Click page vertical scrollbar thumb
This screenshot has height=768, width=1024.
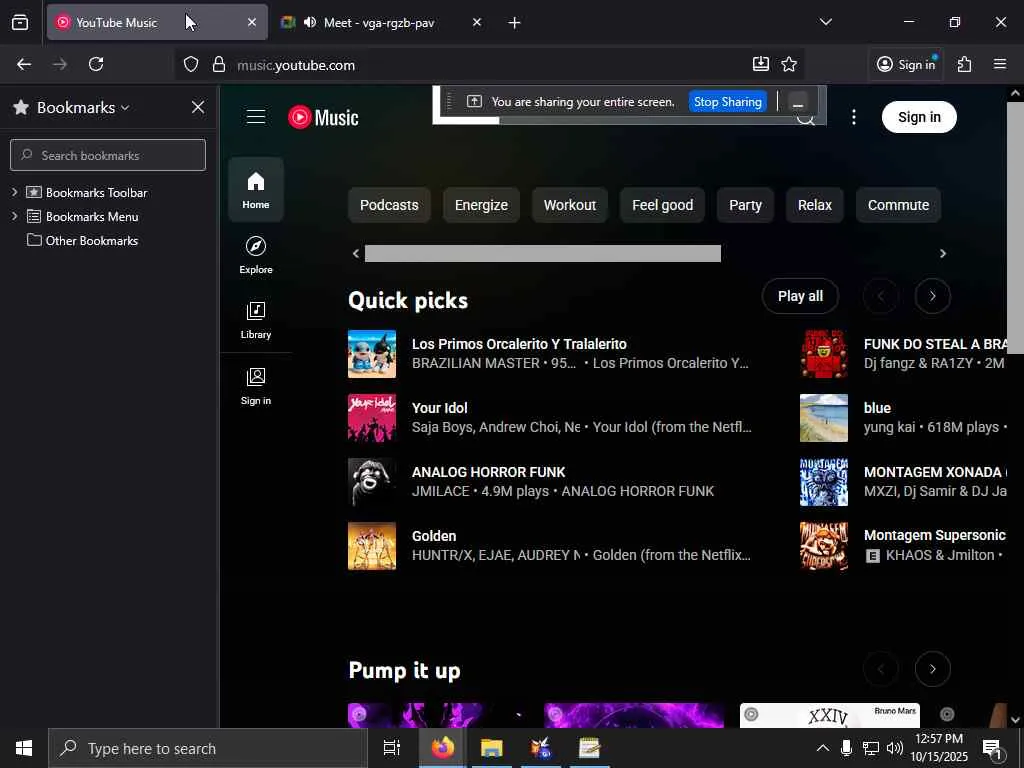(1015, 227)
